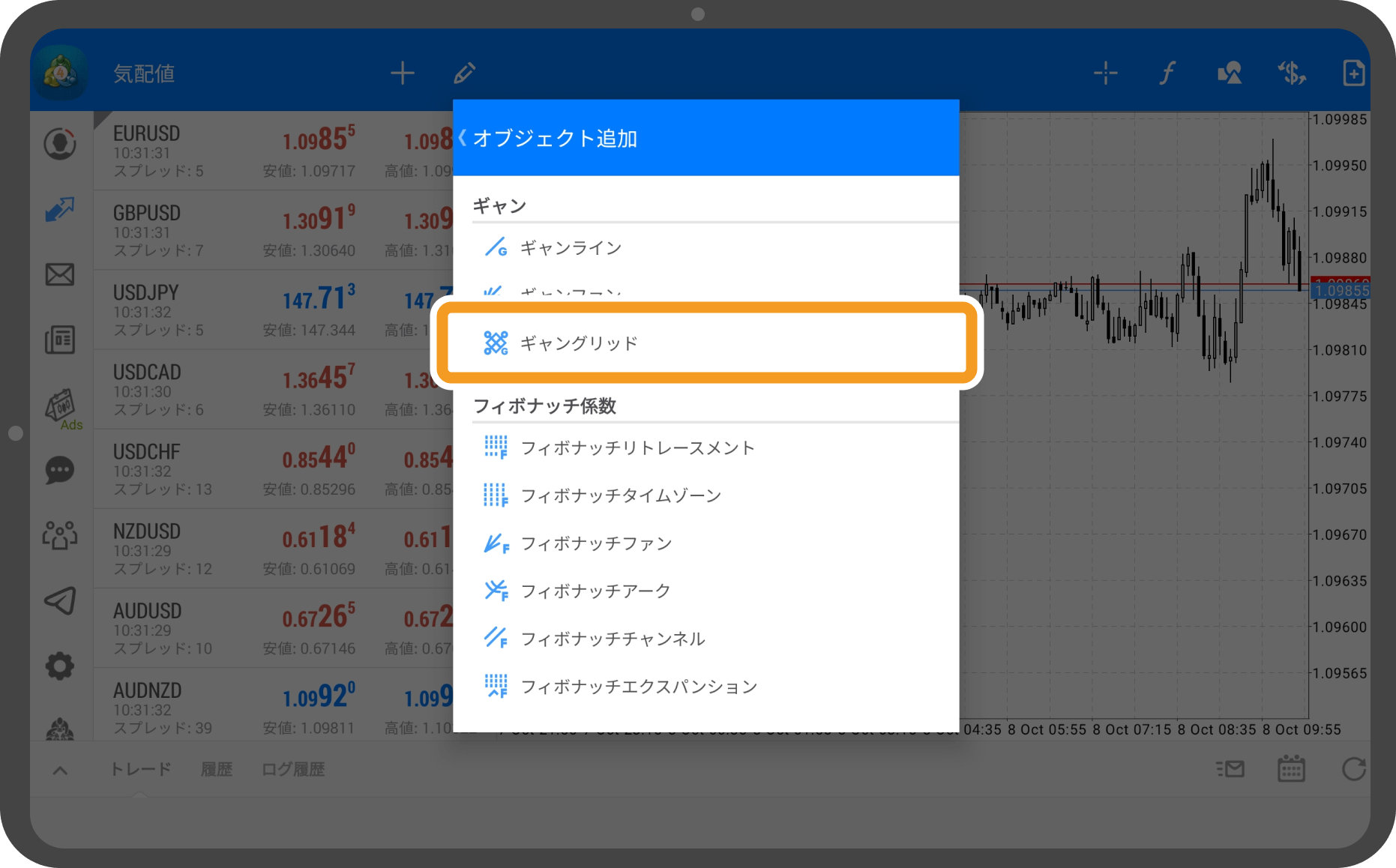Image resolution: width=1396 pixels, height=868 pixels.
Task: Open the chat bubble sidebar icon
Action: tap(60, 471)
